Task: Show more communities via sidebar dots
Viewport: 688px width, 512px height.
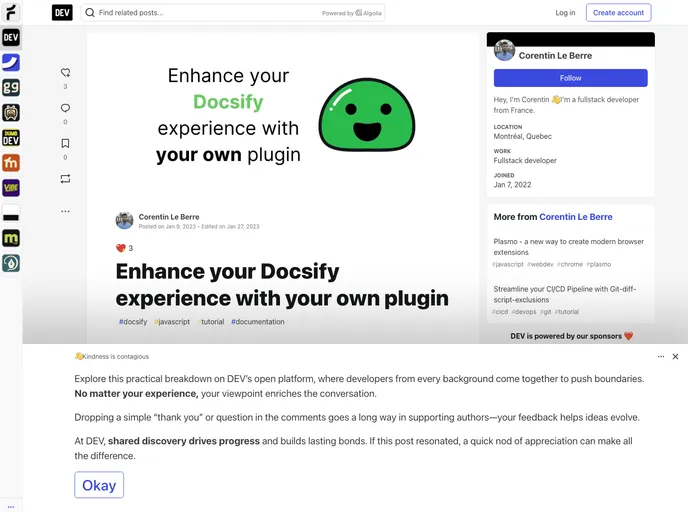Action: 11,507
